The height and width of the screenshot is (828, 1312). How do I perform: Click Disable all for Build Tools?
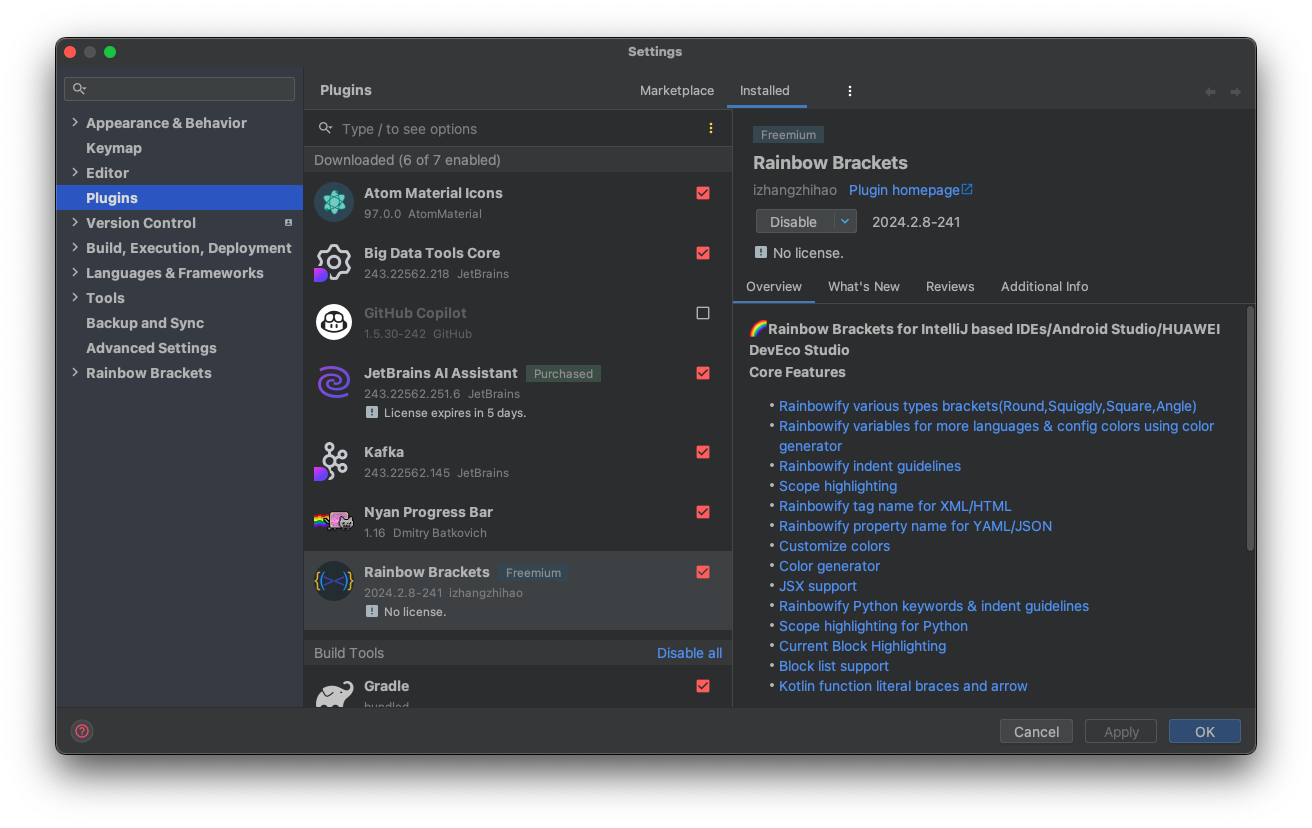[689, 653]
